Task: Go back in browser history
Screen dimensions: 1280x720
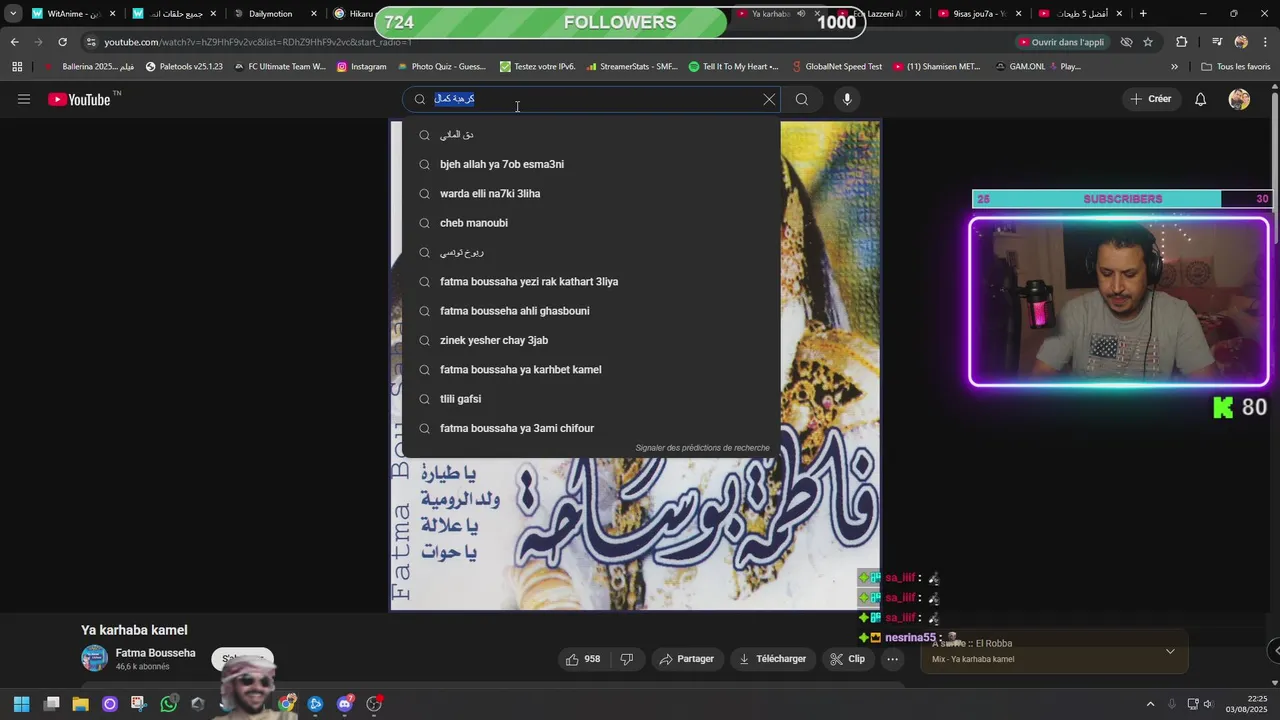Action: pos(14,42)
